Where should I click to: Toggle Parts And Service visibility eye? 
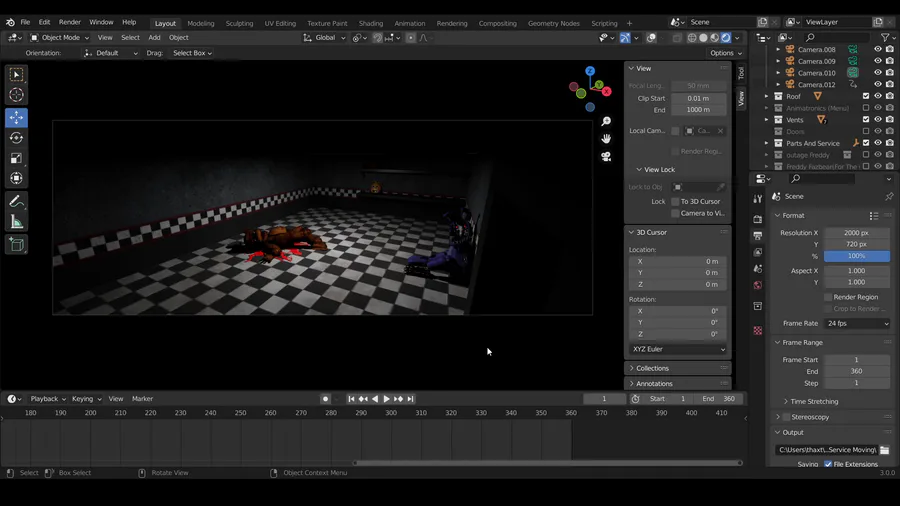[878, 143]
